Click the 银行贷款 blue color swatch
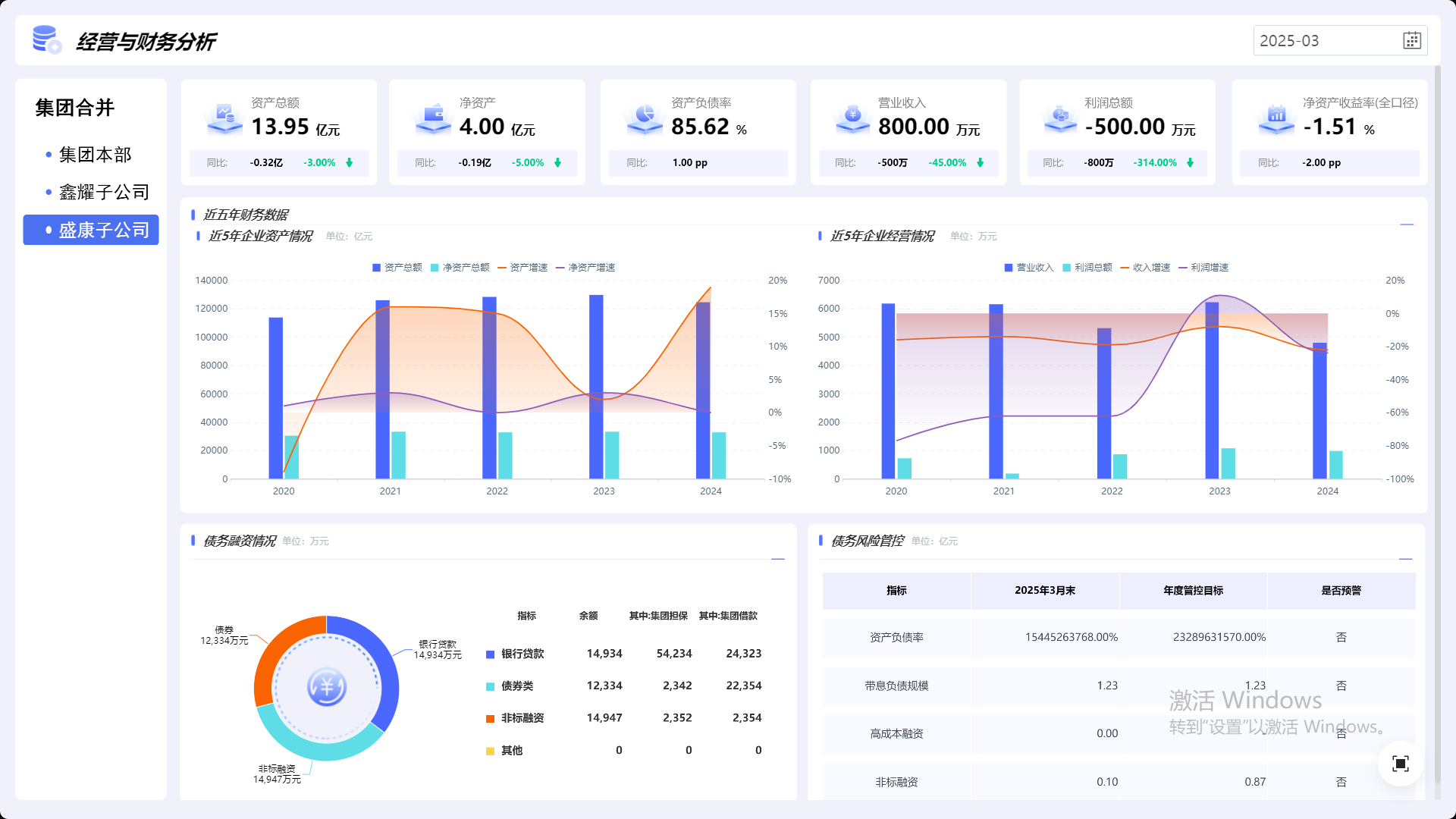Image resolution: width=1456 pixels, height=819 pixels. point(490,654)
